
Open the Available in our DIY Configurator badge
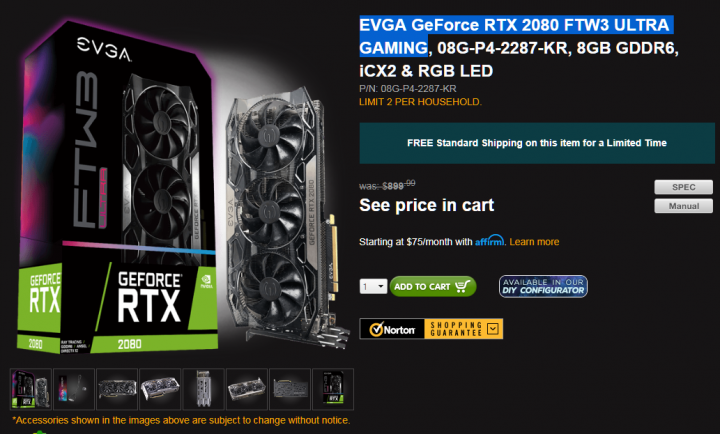[x=543, y=286]
